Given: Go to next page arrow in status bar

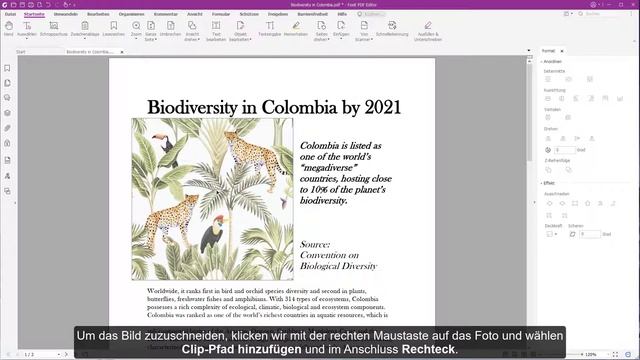Looking at the screenshot, I should pyautogui.click(x=66, y=354).
